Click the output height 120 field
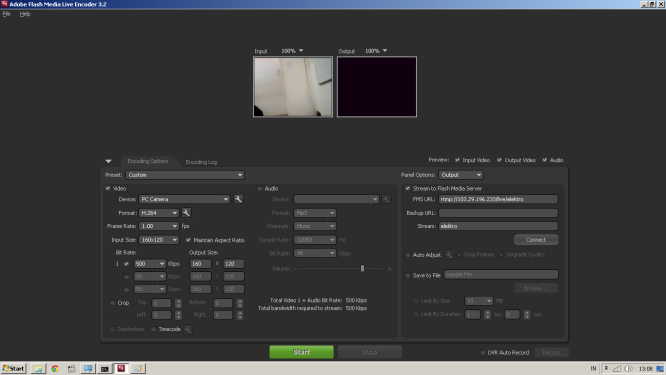 [x=233, y=264]
